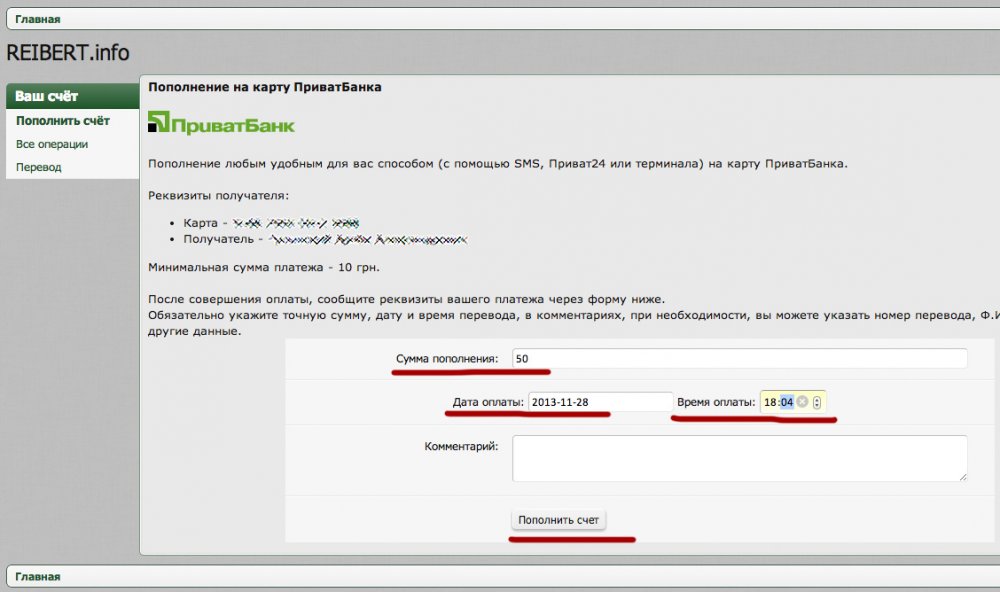Focus the Сумма пополнения field containing 50
Screen dimensions: 1000x592
(739, 359)
